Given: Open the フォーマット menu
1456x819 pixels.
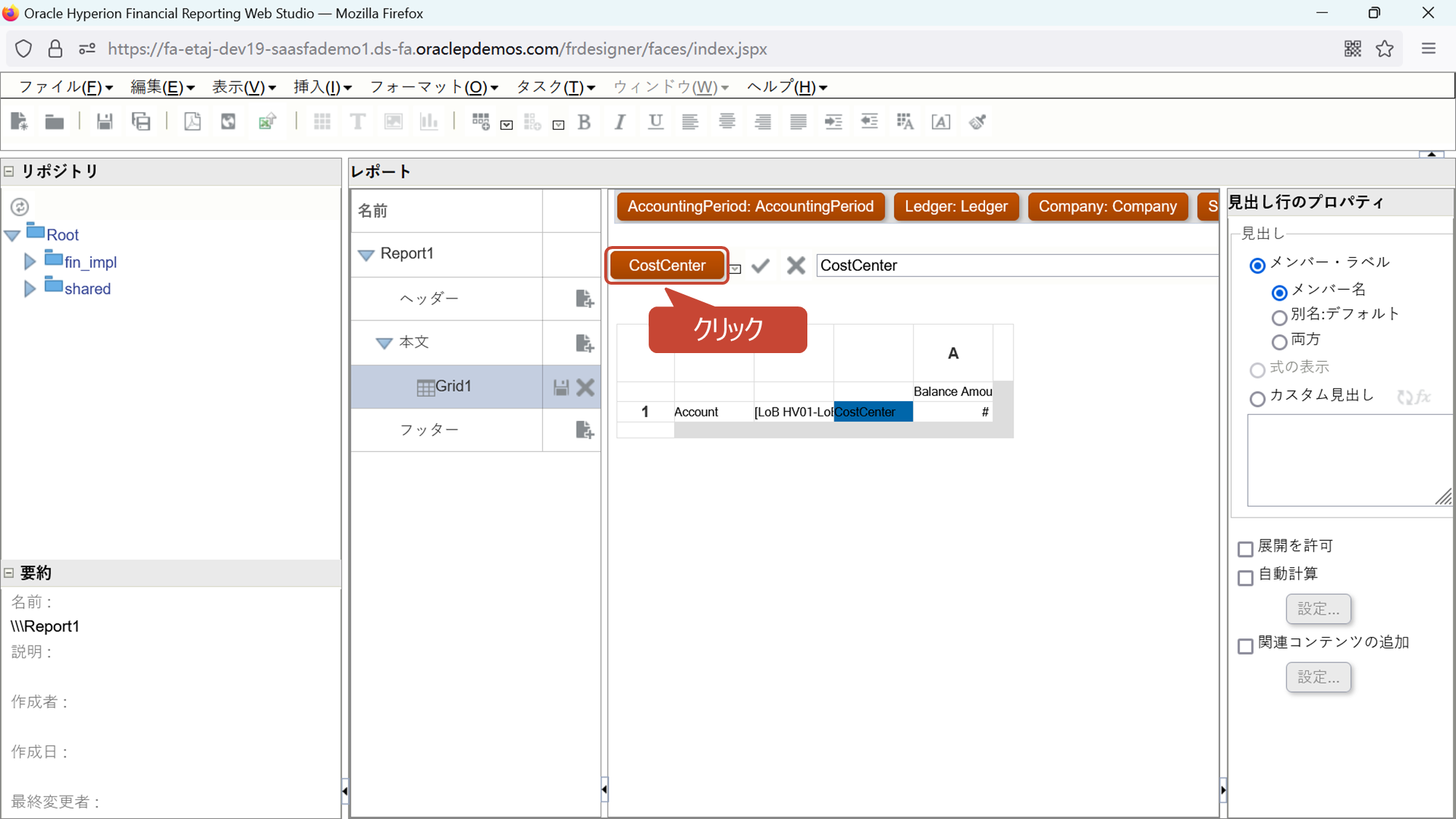Looking at the screenshot, I should coord(434,87).
